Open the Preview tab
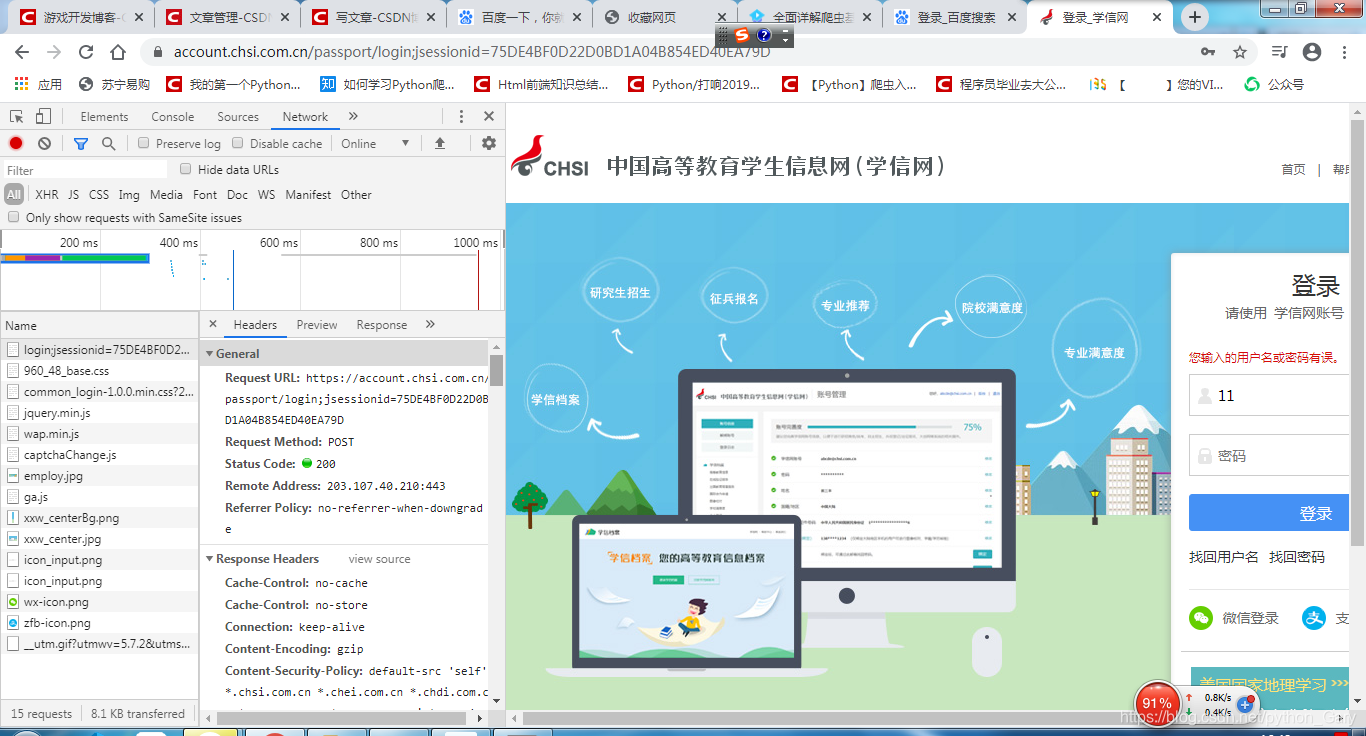The image size is (1366, 736). [x=317, y=325]
